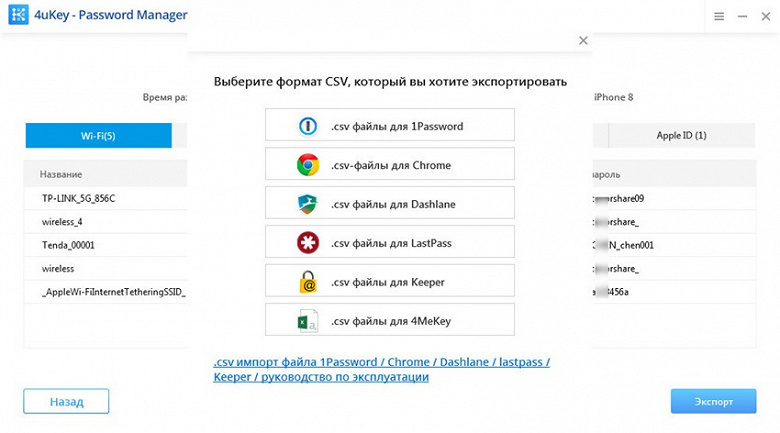Click the LastPass red asterisk icon
Screen dimensions: 780x433
click(308, 243)
